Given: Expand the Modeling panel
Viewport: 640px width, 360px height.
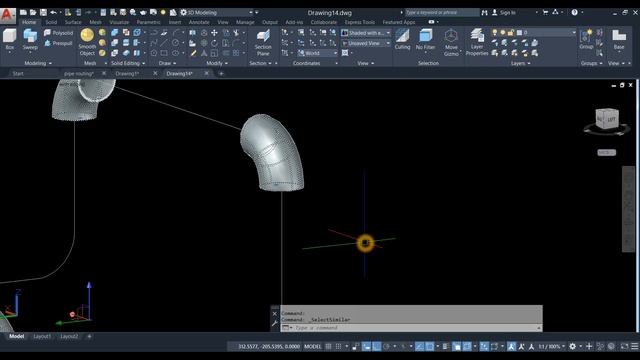Looking at the screenshot, I should (38, 63).
